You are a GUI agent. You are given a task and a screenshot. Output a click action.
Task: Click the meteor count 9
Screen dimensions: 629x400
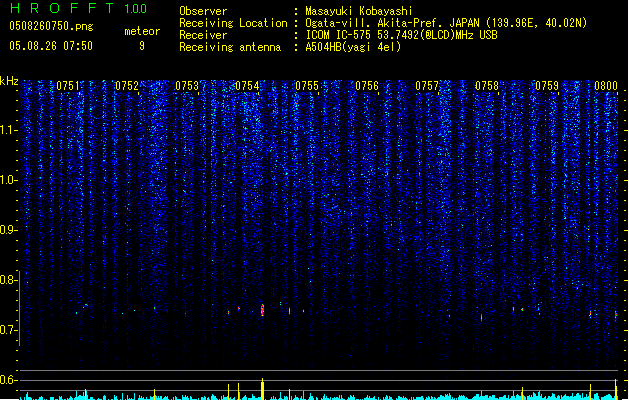point(142,46)
